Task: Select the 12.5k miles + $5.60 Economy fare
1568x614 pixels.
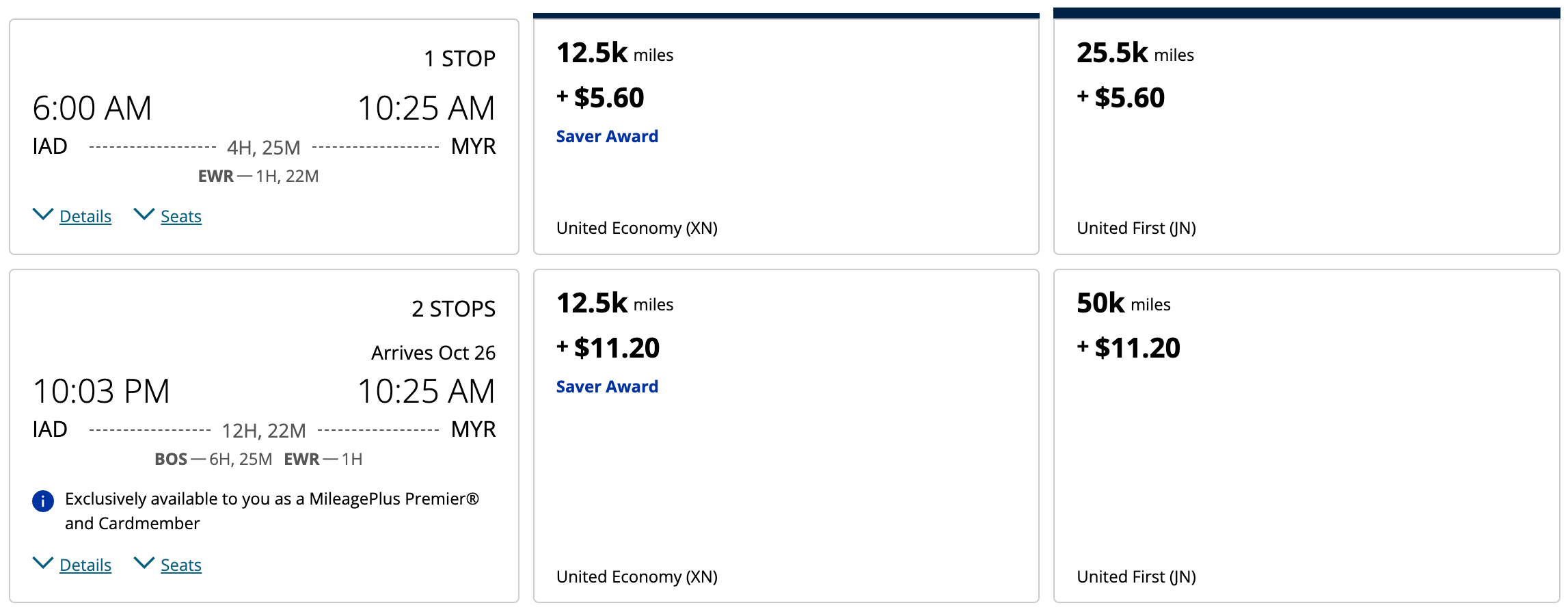Action: (x=786, y=178)
